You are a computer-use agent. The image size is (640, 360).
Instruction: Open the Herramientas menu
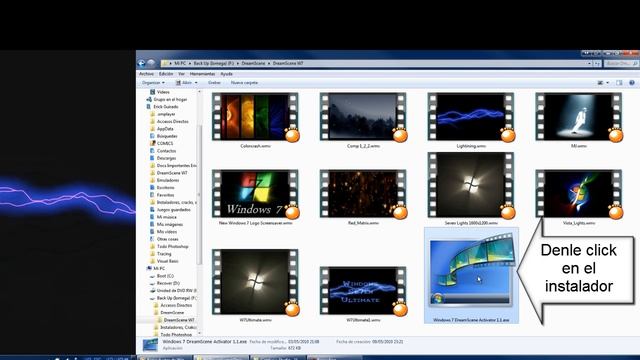click(x=202, y=74)
